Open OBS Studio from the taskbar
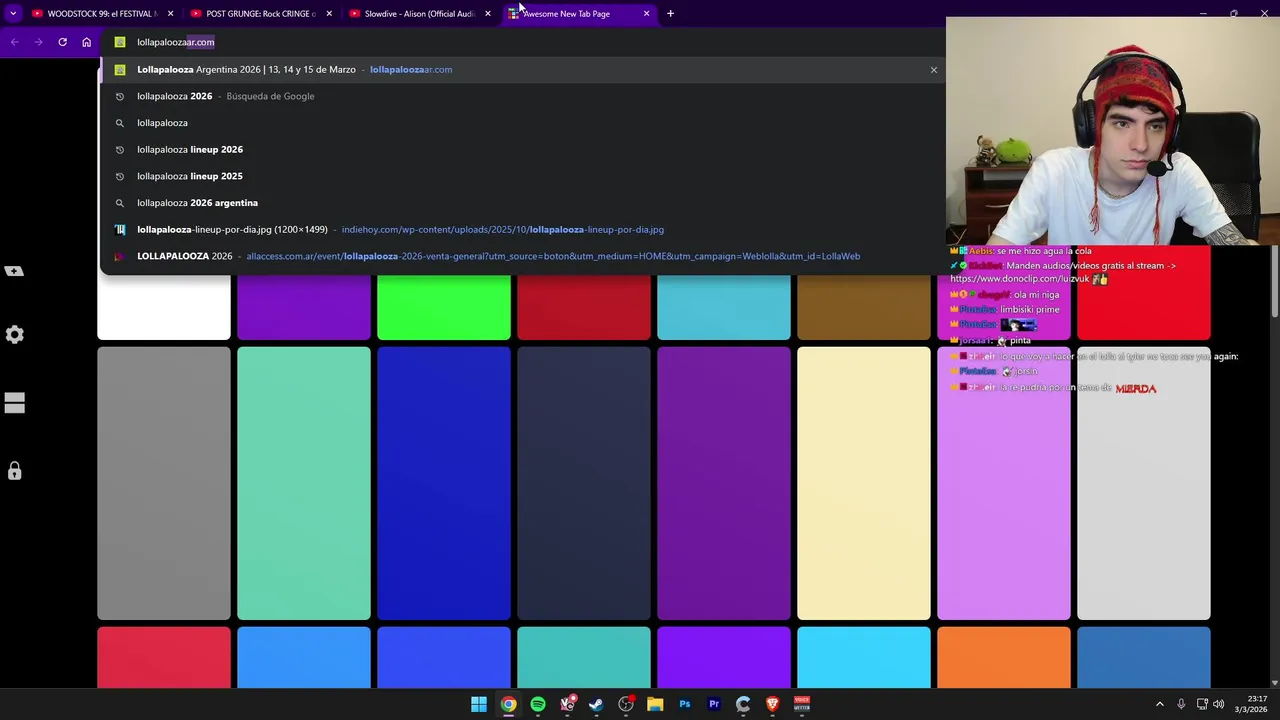The height and width of the screenshot is (720, 1280). coord(626,704)
